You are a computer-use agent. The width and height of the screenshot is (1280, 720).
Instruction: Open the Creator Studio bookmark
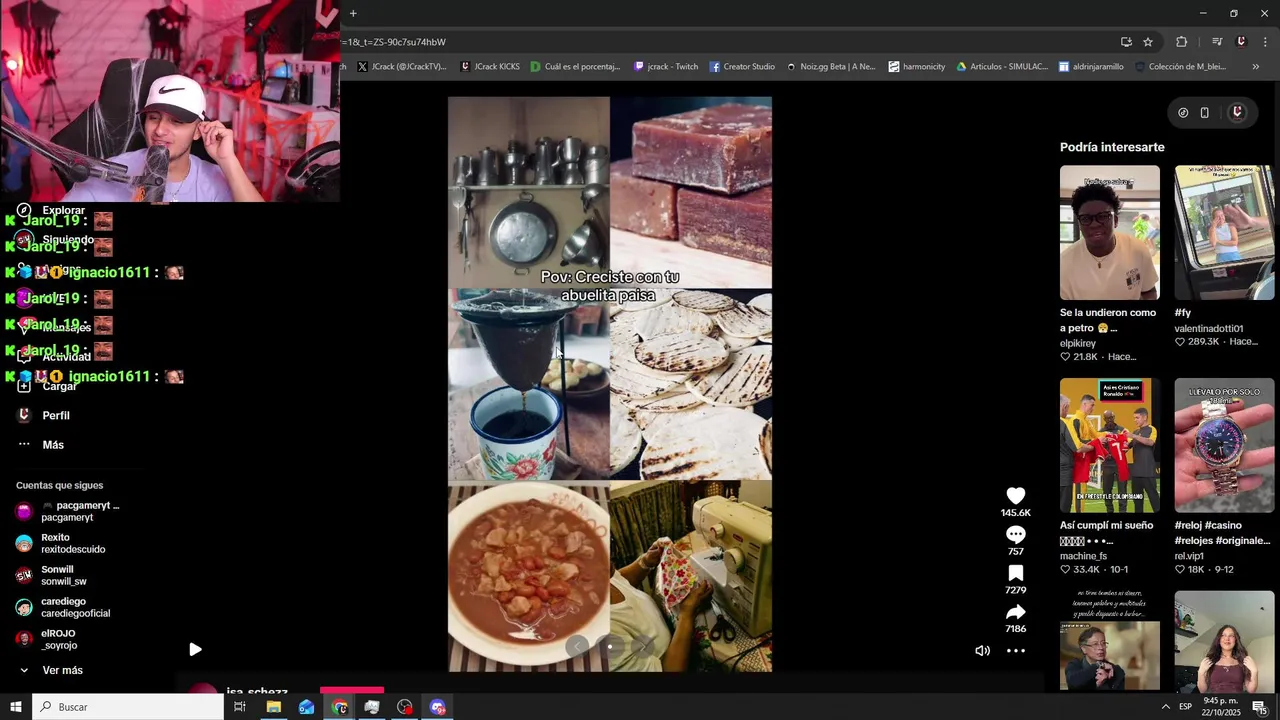tap(742, 67)
